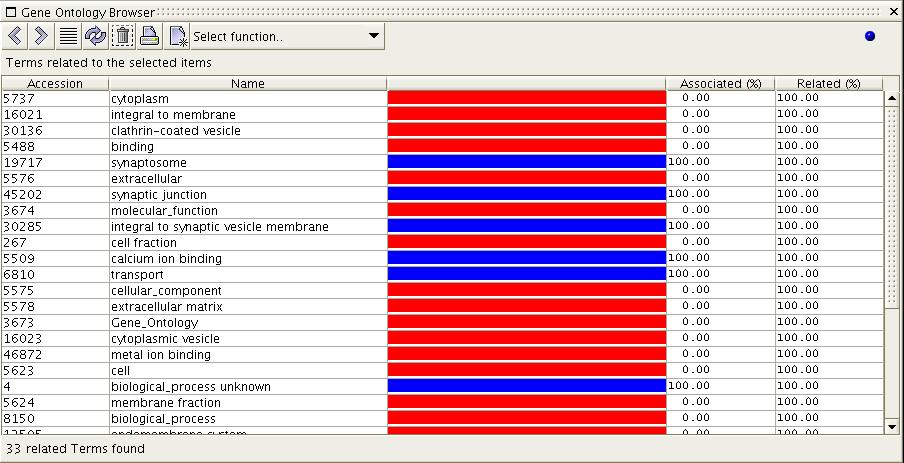Click the scrollbar down arrow
904x463 pixels.
(x=892, y=427)
